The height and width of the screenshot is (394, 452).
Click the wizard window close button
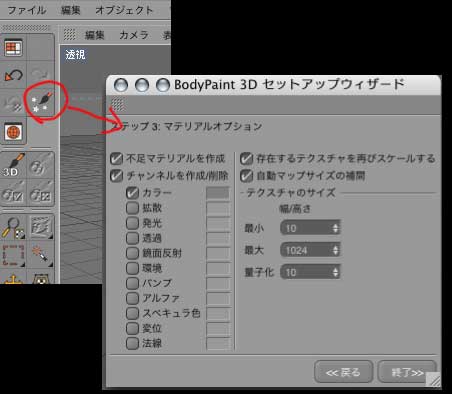(x=121, y=85)
